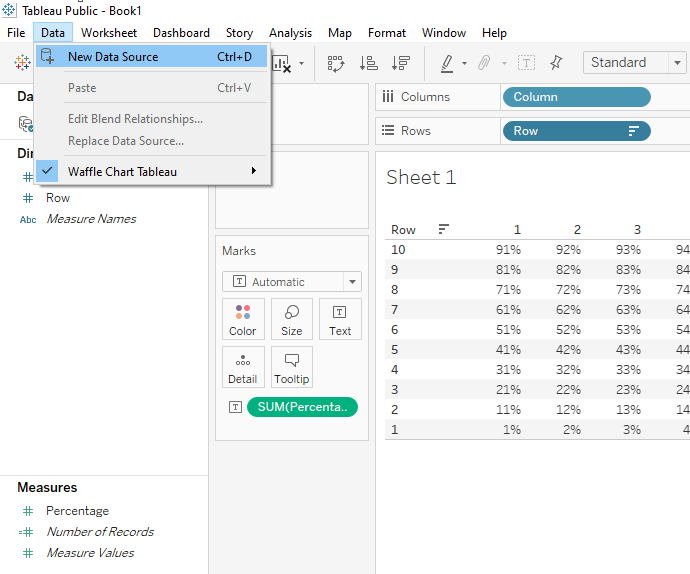Select Waffle Chart Tableau data source entry
The height and width of the screenshot is (574, 690).
pyautogui.click(x=151, y=171)
